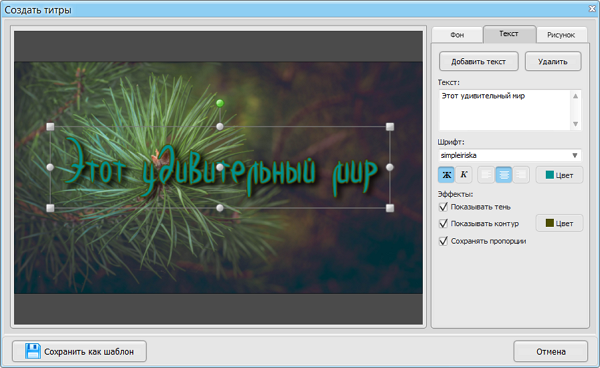This screenshot has height=368, width=600.
Task: Click the floppy disk save icon
Action: [33, 351]
